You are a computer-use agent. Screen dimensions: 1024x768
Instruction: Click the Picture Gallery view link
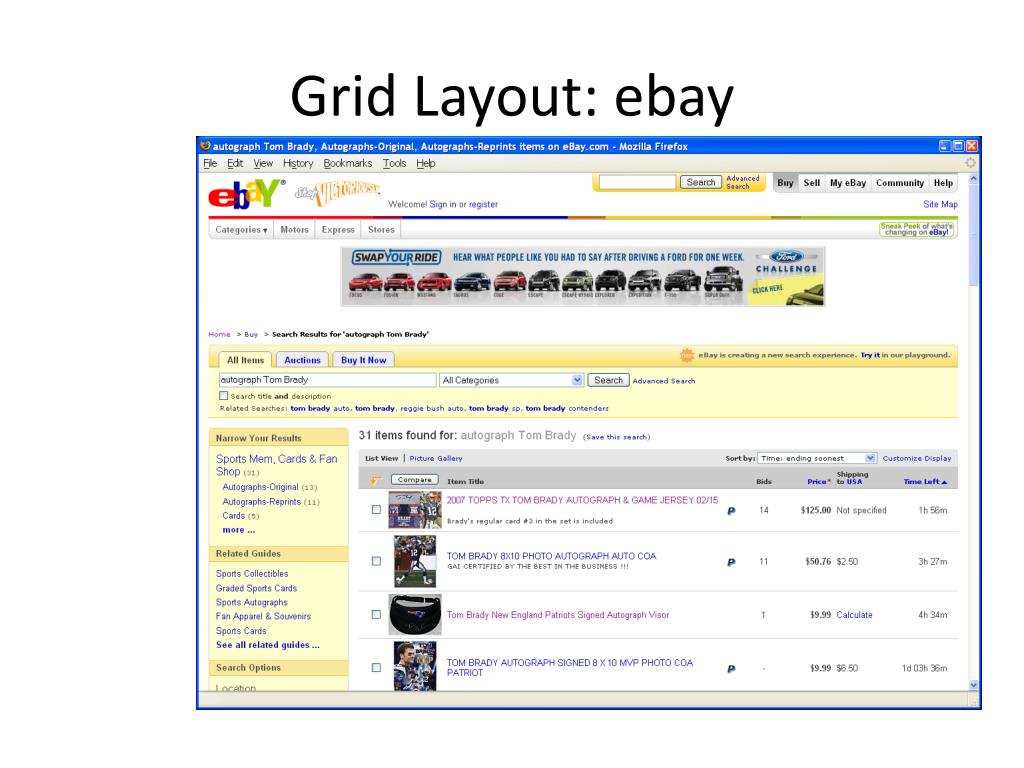coord(436,458)
